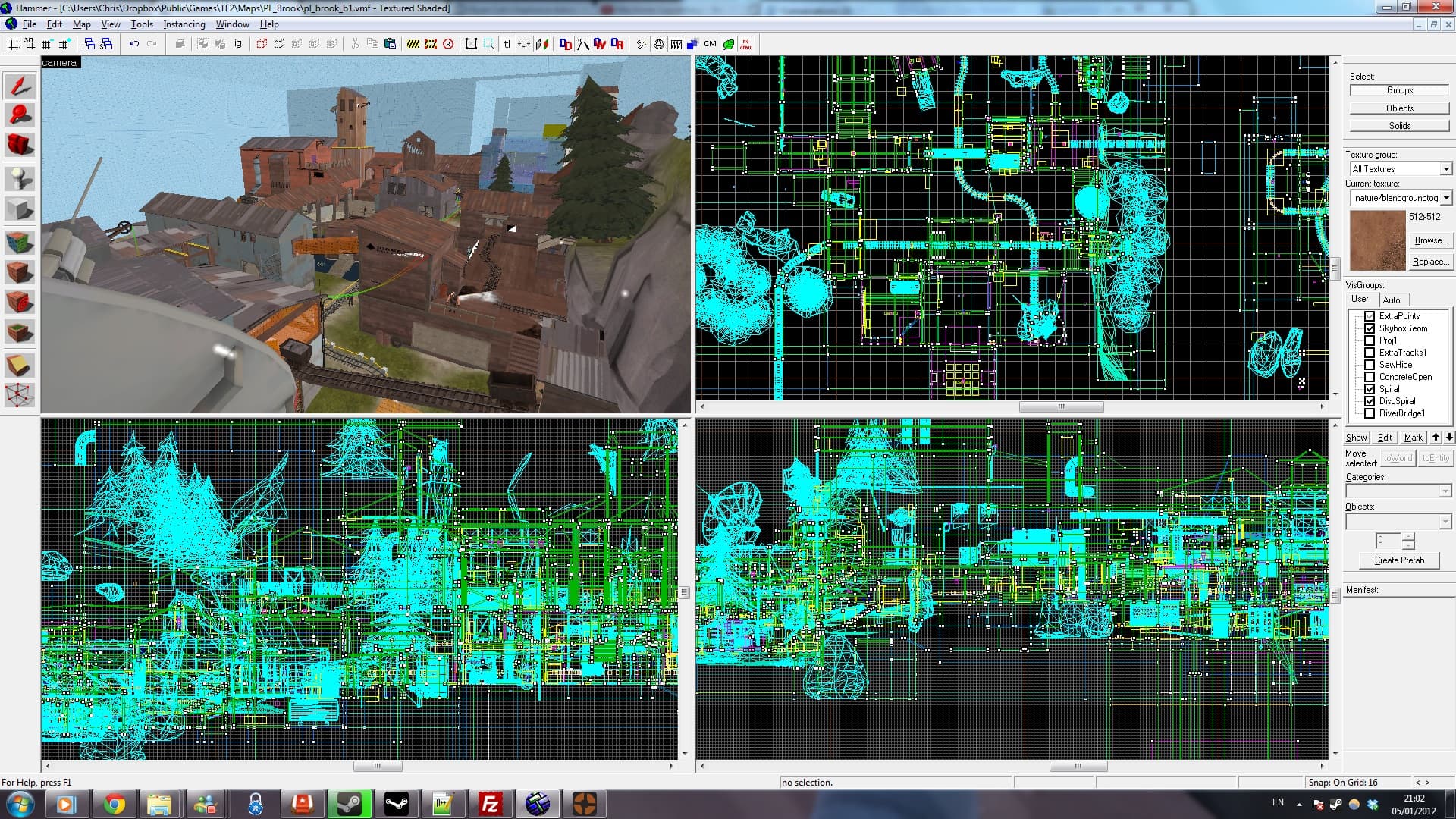Image resolution: width=1456 pixels, height=819 pixels.
Task: Click the camera viewport label
Action: pos(59,63)
